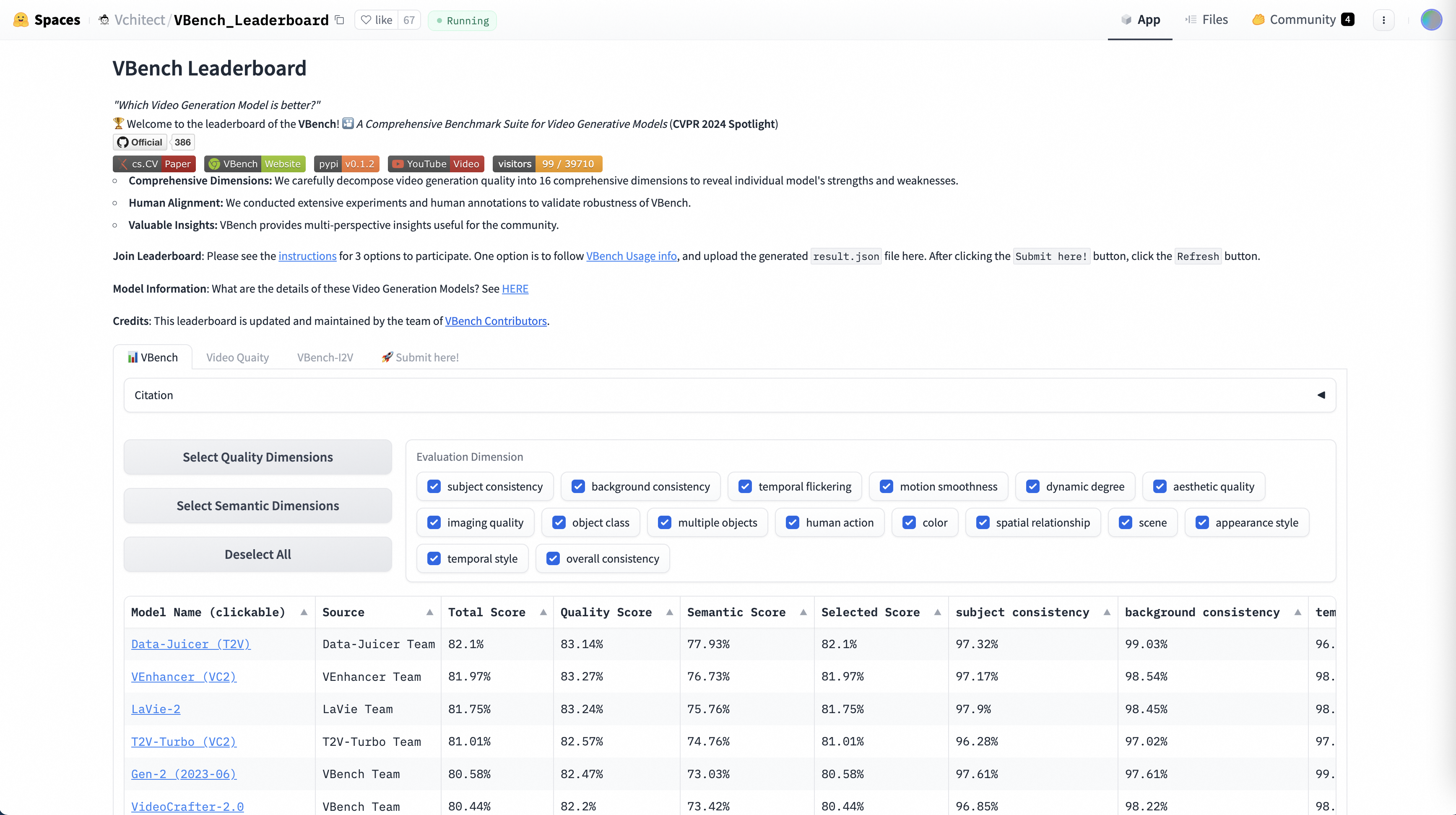
Task: Open the Gen-2 (2023-06) model link
Action: pyautogui.click(x=184, y=774)
